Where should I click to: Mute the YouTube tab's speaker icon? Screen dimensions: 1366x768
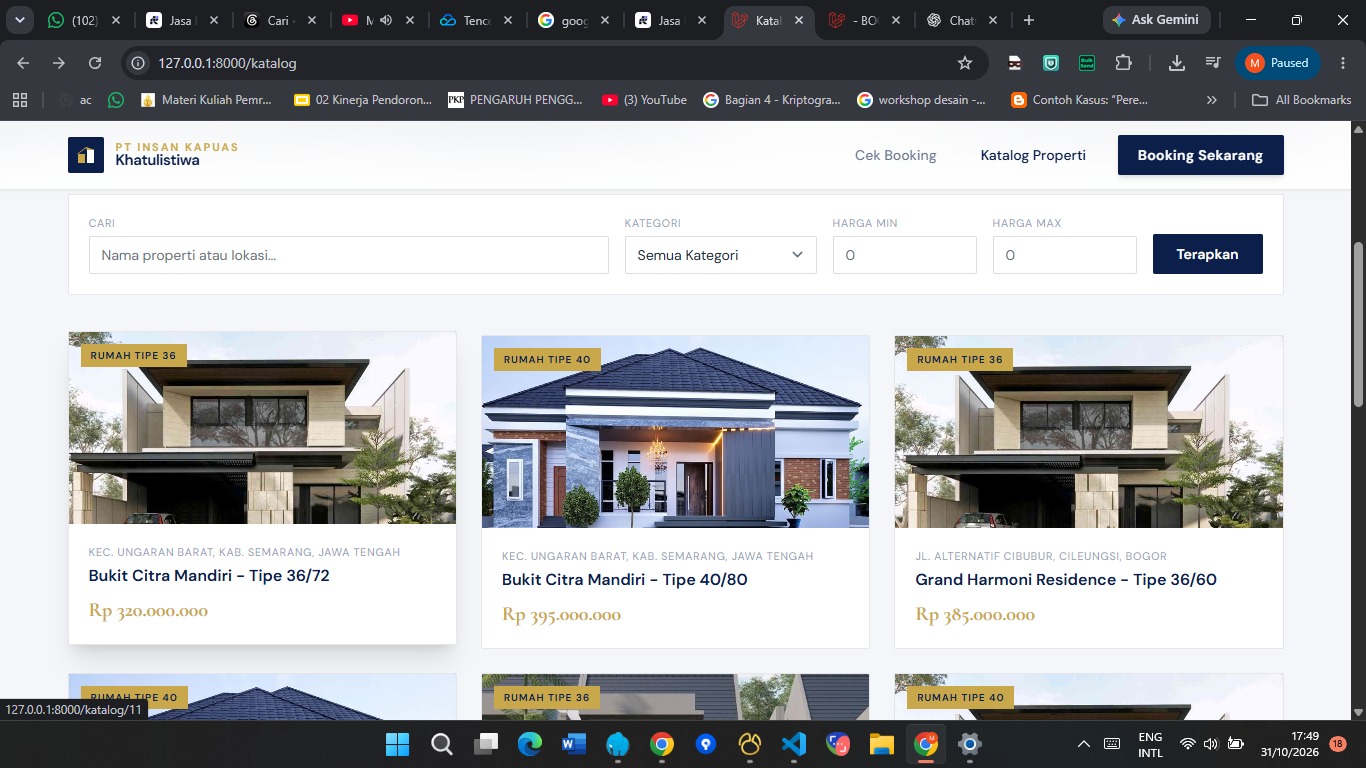[x=386, y=20]
